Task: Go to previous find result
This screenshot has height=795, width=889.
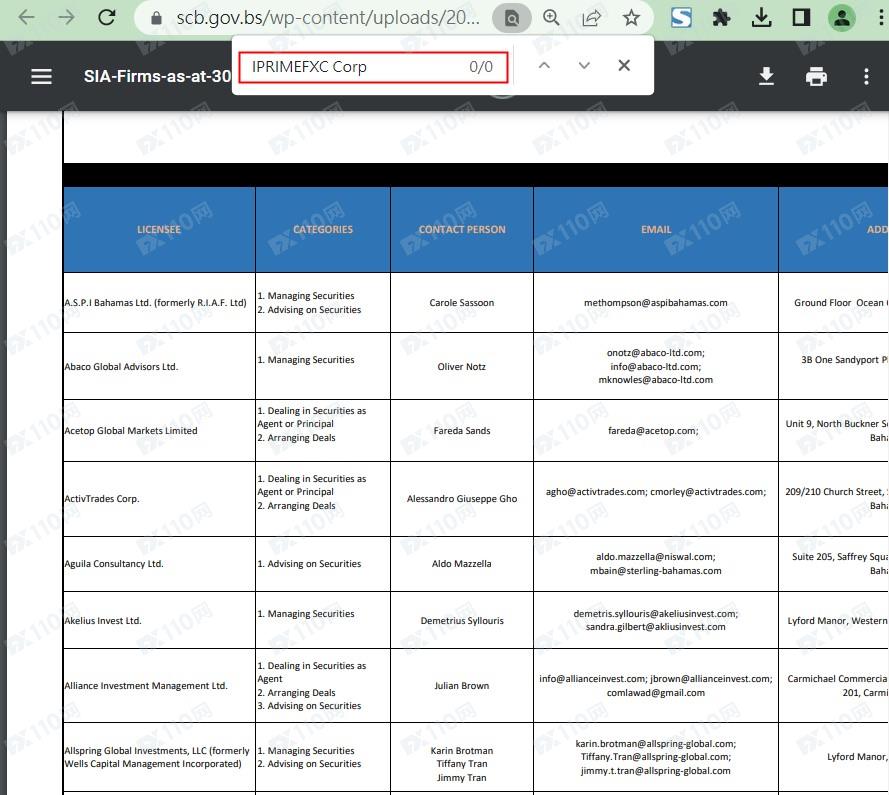Action: click(x=544, y=66)
